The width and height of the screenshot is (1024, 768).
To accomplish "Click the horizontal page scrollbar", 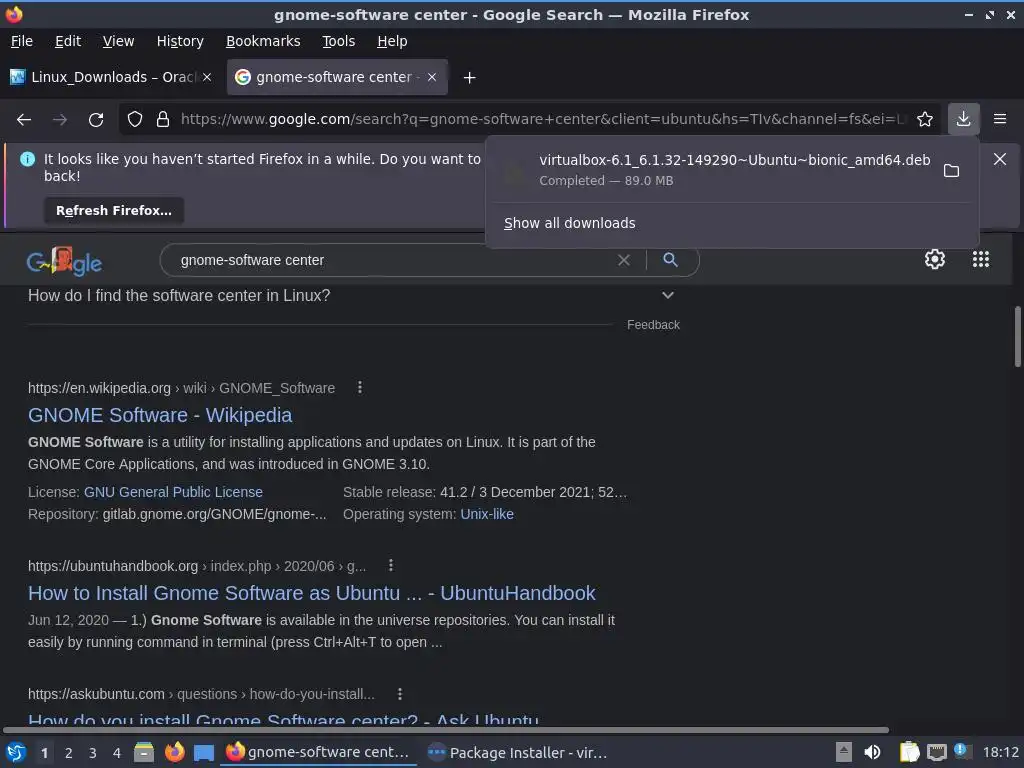I will tap(446, 729).
